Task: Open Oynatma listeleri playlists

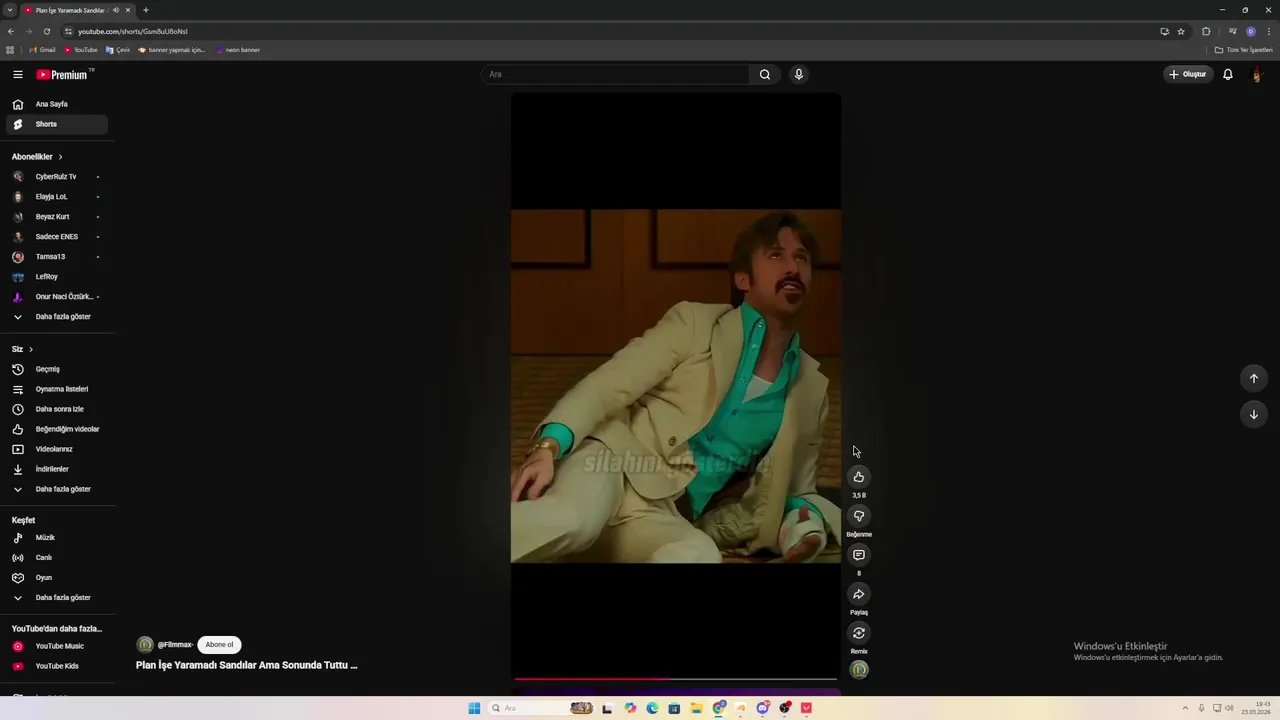Action: 57,389
